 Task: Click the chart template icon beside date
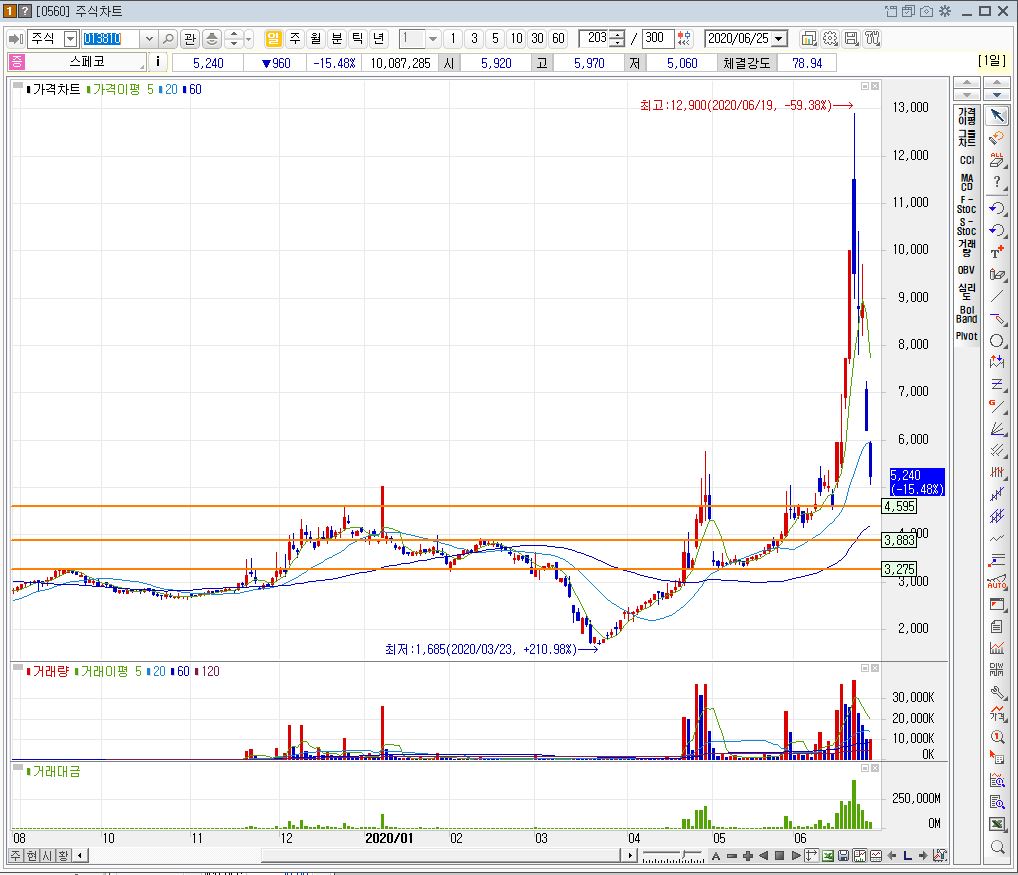coord(808,39)
